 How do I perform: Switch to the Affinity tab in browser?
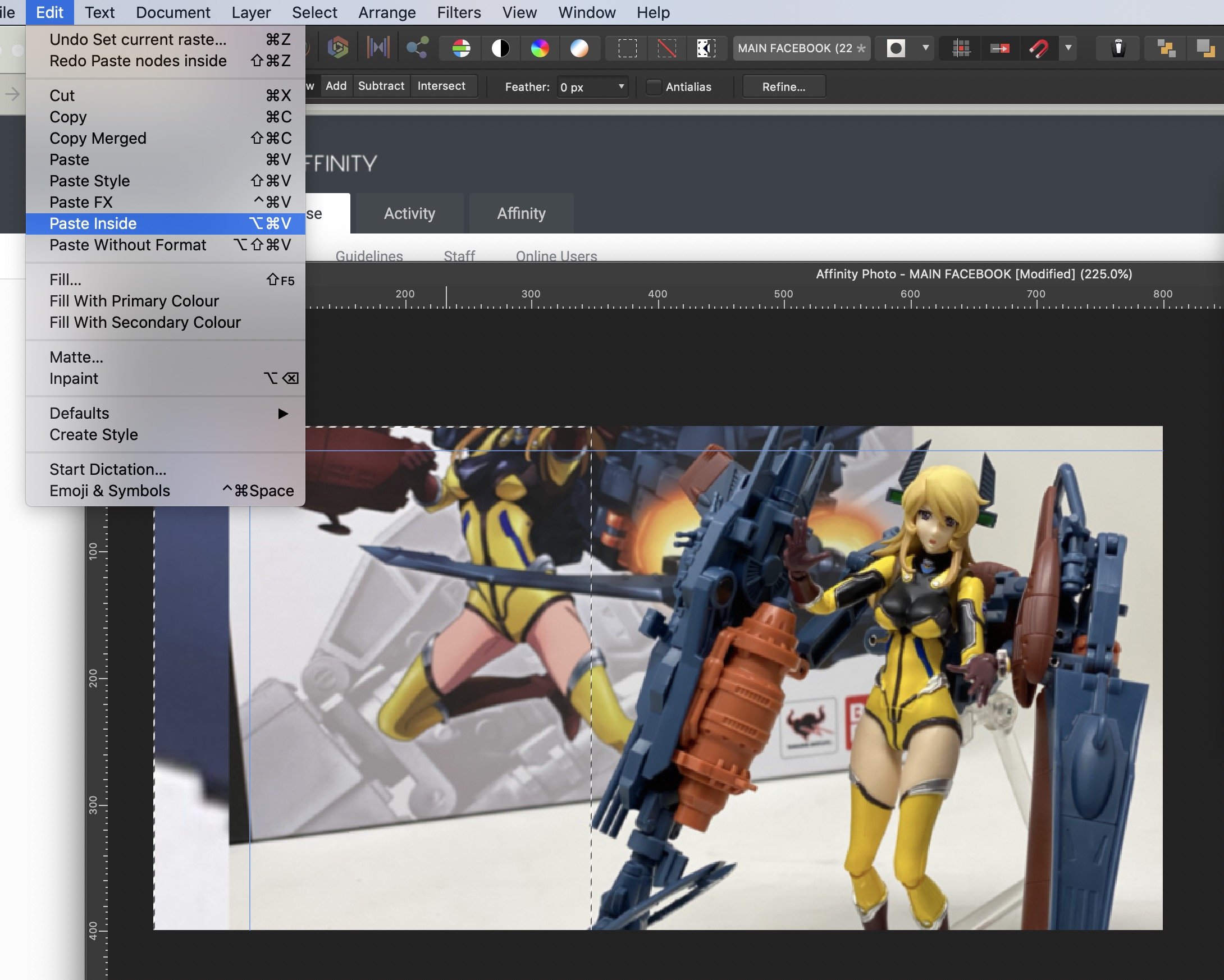521,213
